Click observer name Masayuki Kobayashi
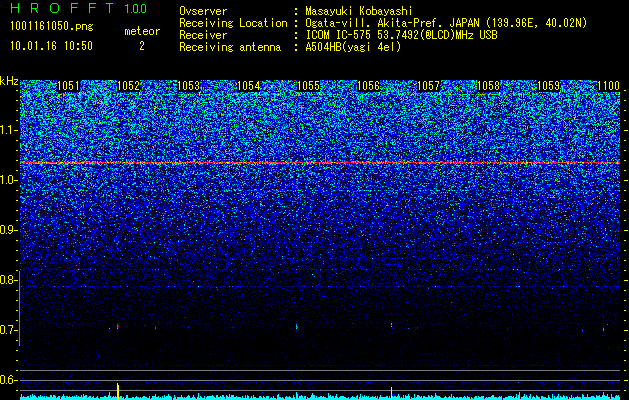Viewport: 629px width, 400px height. point(359,11)
